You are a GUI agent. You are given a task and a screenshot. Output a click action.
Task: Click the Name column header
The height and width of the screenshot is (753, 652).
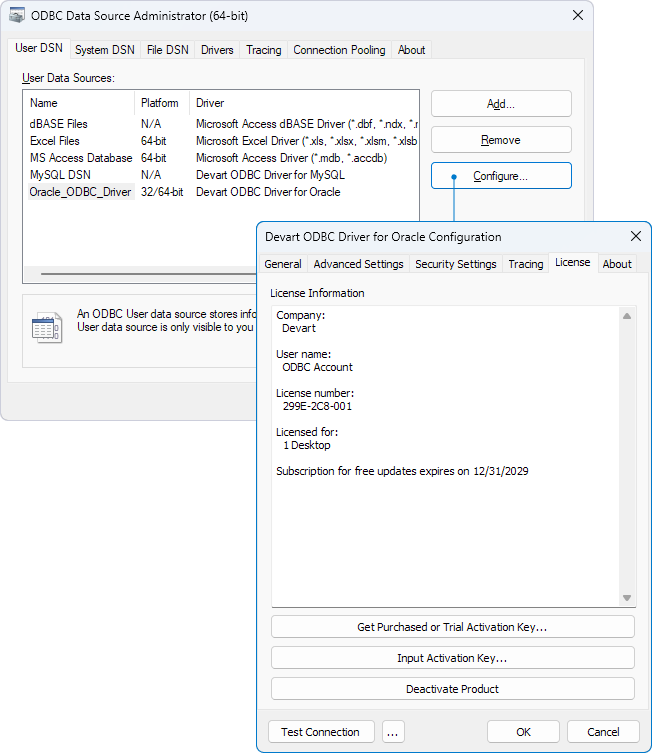(x=79, y=103)
